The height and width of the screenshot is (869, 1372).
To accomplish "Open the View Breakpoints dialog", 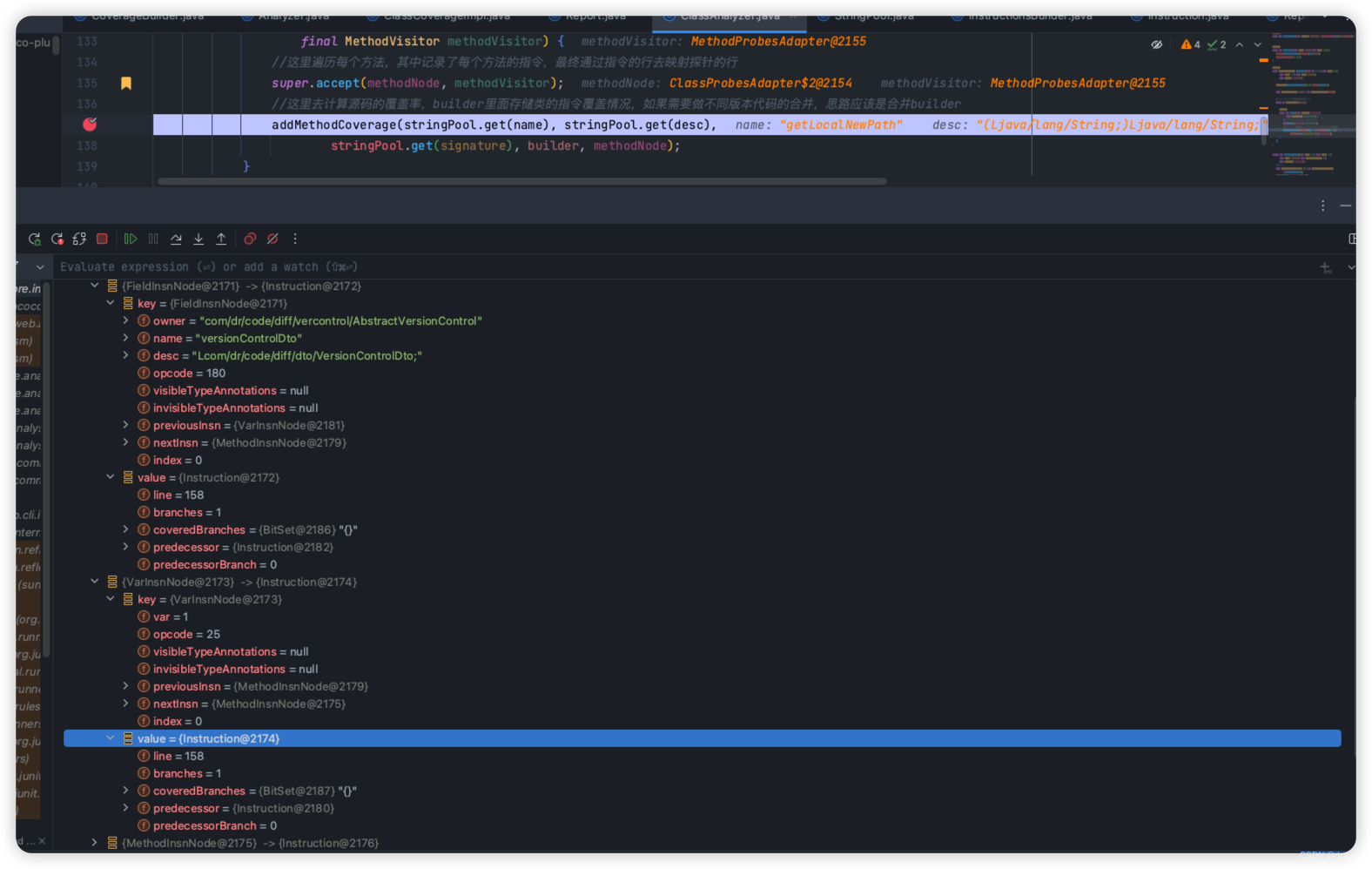I will coord(250,239).
